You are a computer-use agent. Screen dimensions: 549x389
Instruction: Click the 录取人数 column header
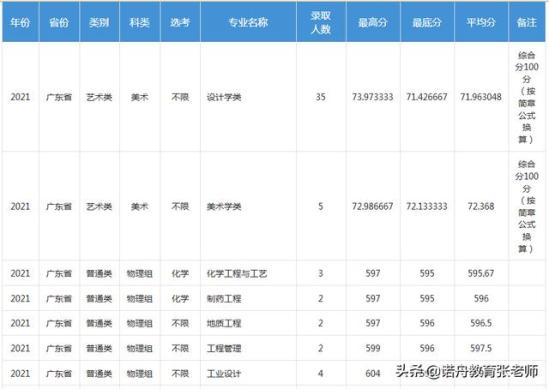(x=321, y=22)
